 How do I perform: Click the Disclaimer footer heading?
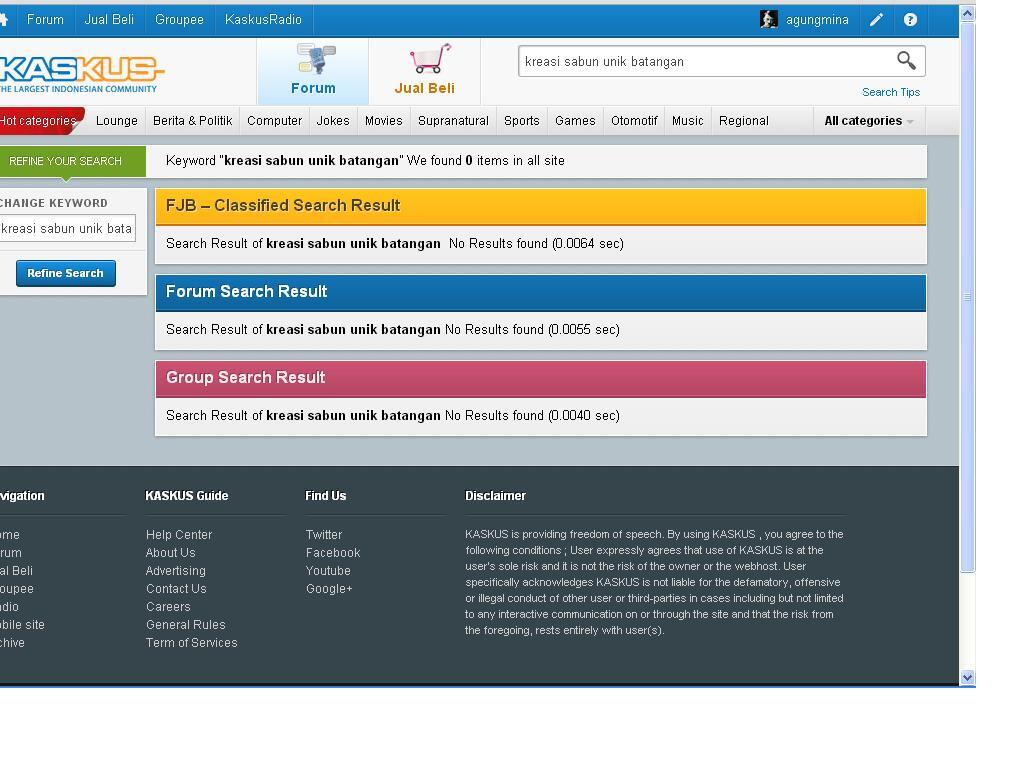point(496,496)
